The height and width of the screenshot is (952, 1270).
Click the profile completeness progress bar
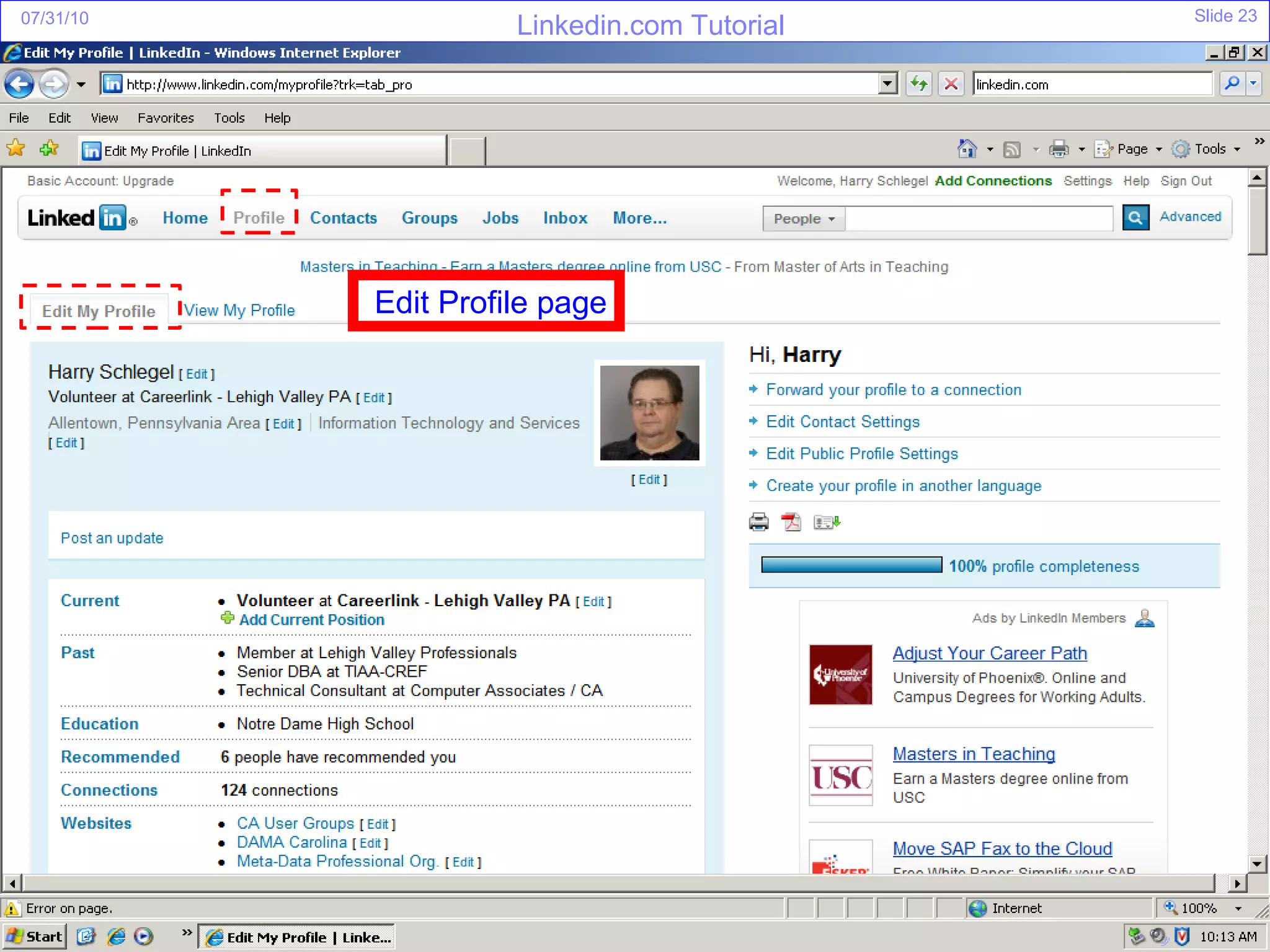(851, 565)
